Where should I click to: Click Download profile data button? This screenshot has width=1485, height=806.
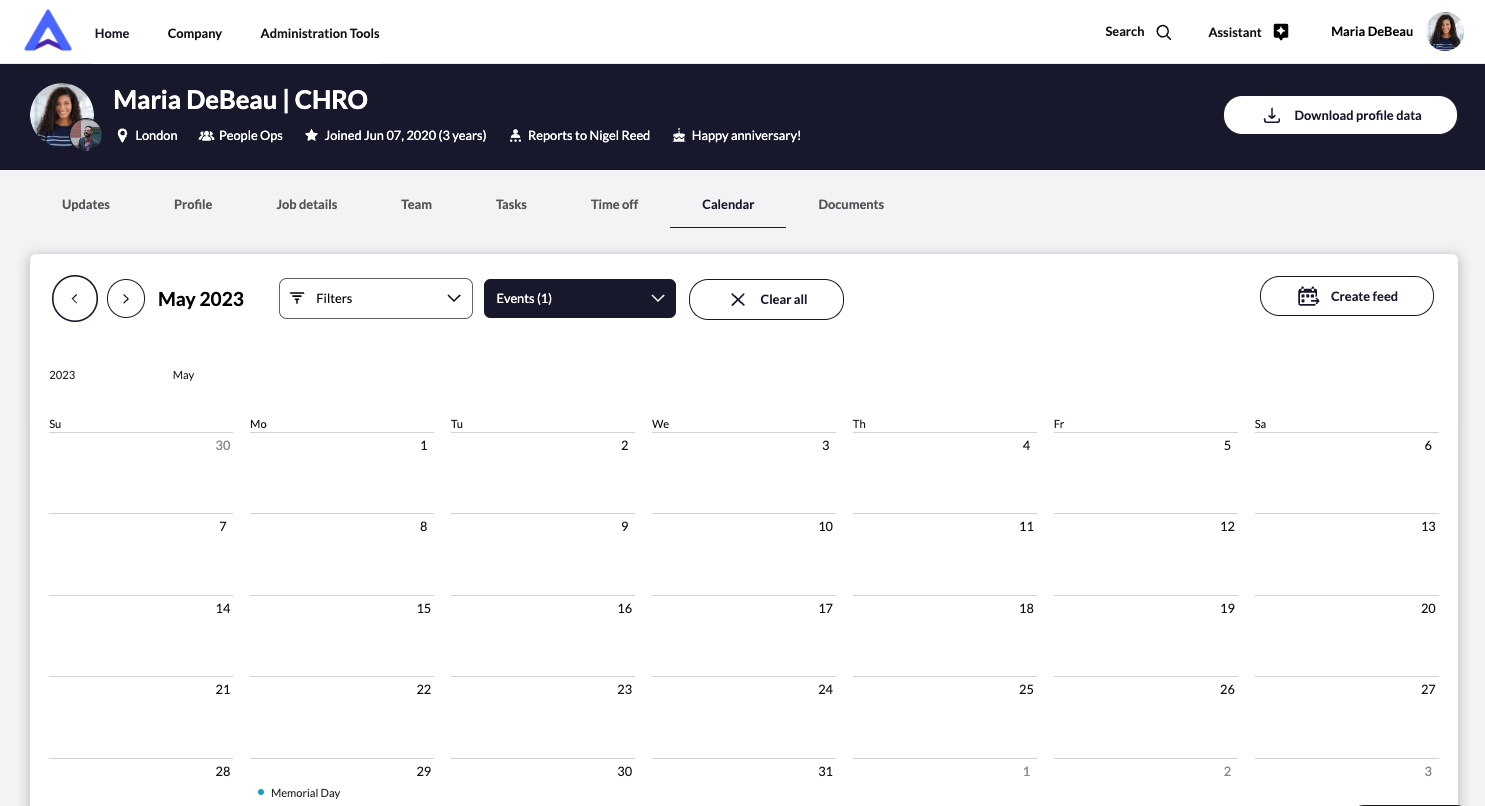[1340, 116]
